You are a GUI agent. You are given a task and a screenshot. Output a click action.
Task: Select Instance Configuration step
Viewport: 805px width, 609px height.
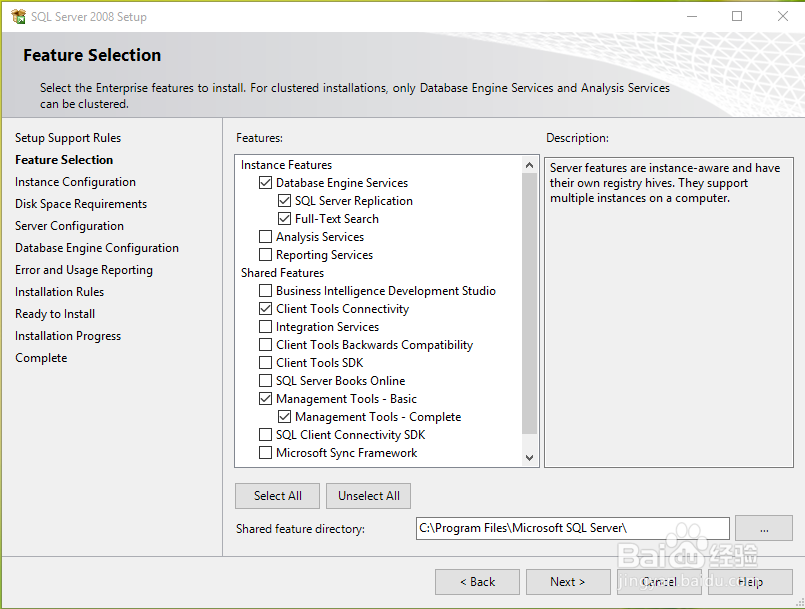[x=75, y=182]
